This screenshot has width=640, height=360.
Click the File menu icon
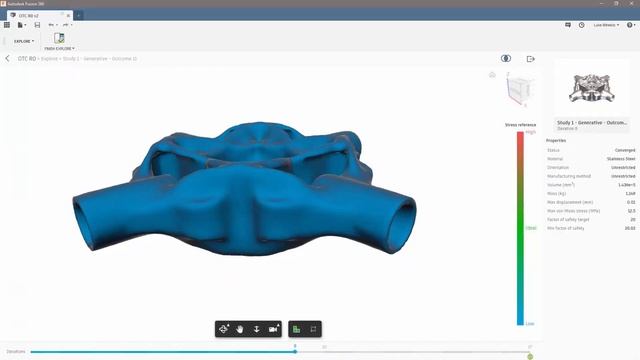point(20,25)
